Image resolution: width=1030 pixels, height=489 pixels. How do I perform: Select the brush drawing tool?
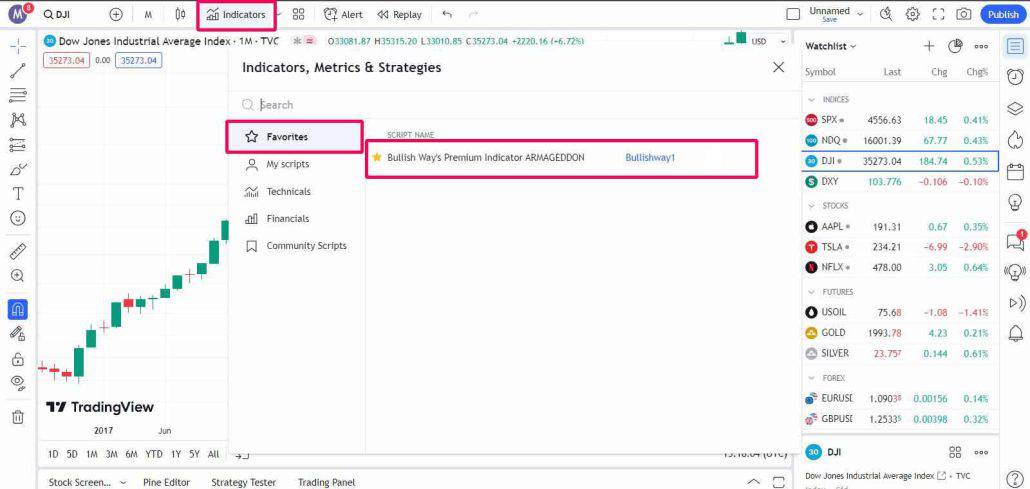point(18,170)
